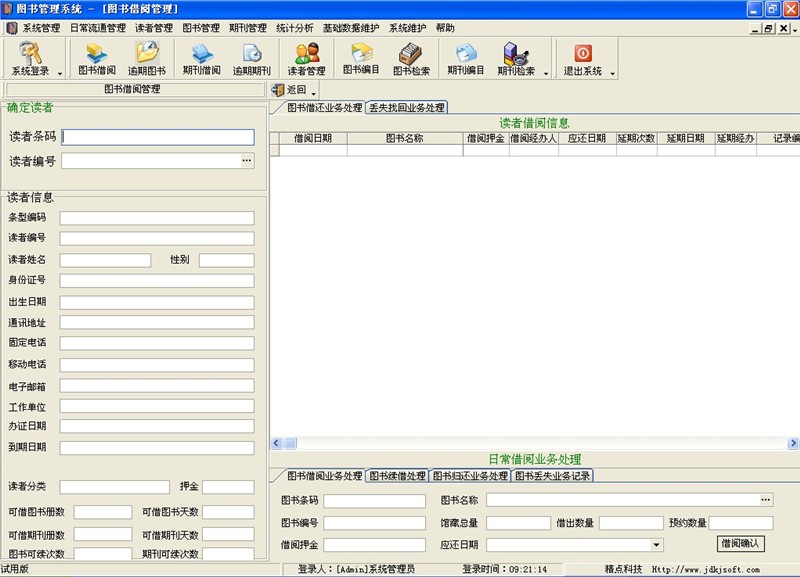The image size is (800, 577).
Task: Click into the 读者条码 input field
Action: pyautogui.click(x=158, y=137)
